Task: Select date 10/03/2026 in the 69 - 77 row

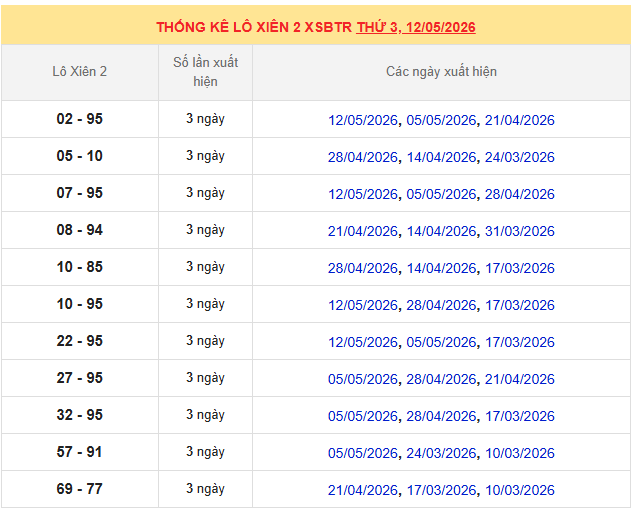Action: point(520,490)
